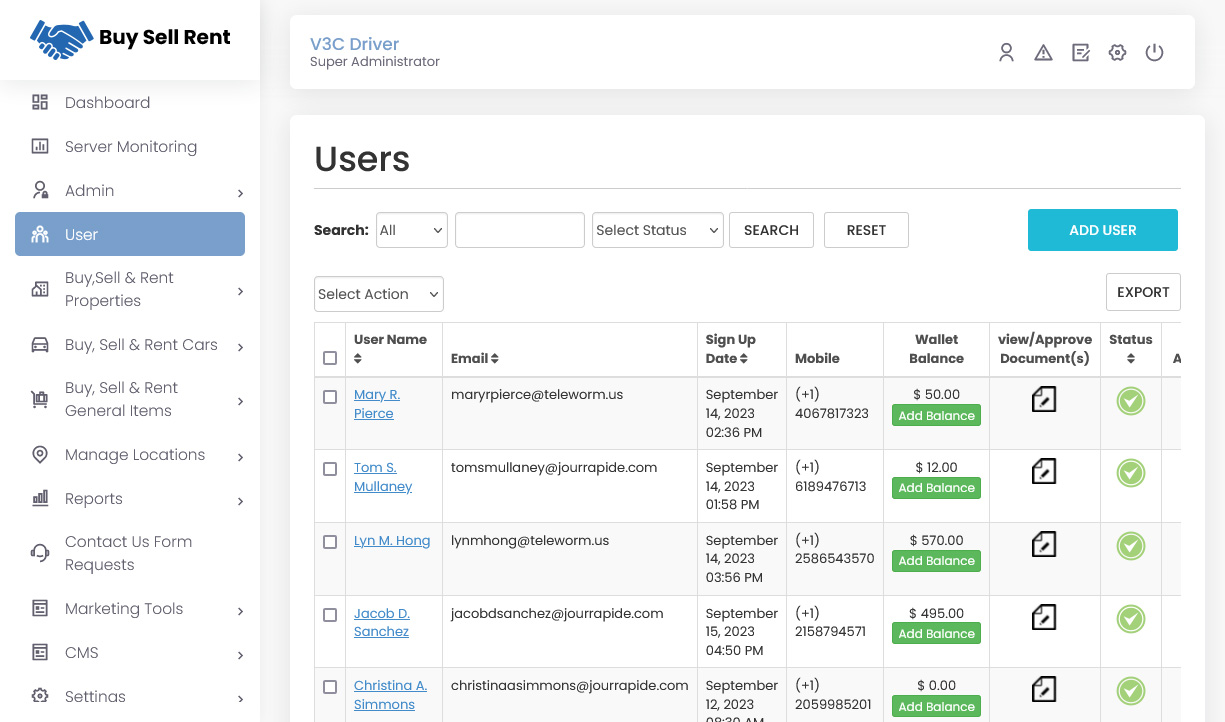The height and width of the screenshot is (722, 1225).
Task: Open the Select Action dropdown
Action: [379, 294]
